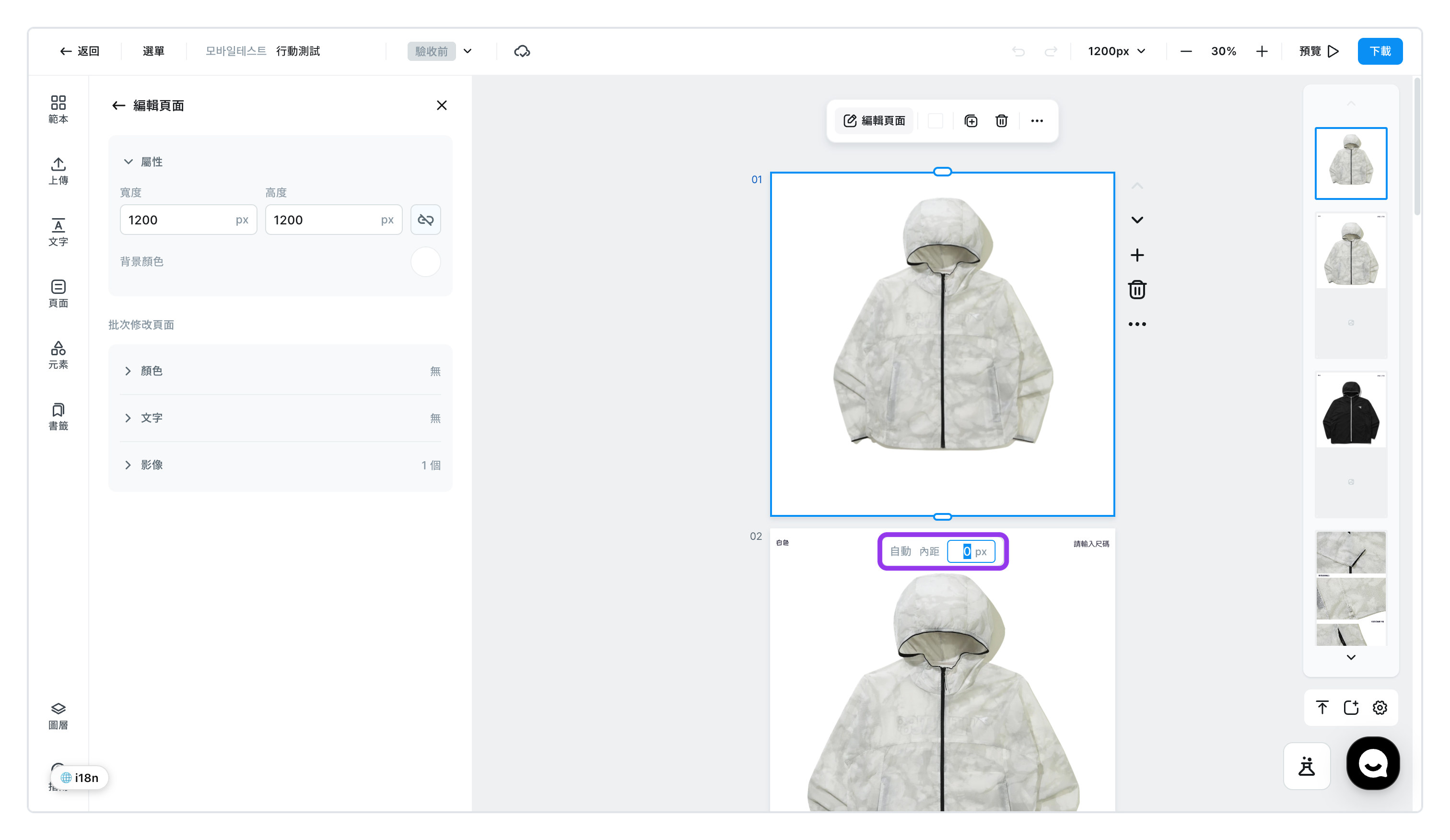Image resolution: width=1450 pixels, height=840 pixels.
Task: Click the blue 下載 download button
Action: [1380, 51]
